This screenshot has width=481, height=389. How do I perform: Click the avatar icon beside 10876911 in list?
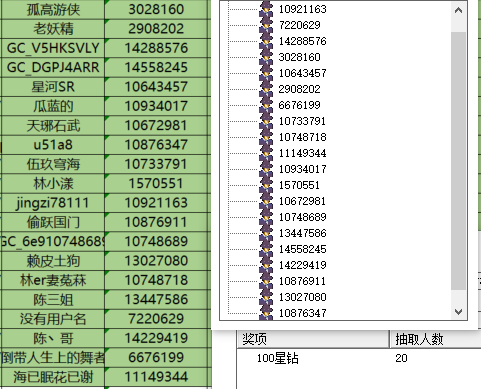coord(266,281)
